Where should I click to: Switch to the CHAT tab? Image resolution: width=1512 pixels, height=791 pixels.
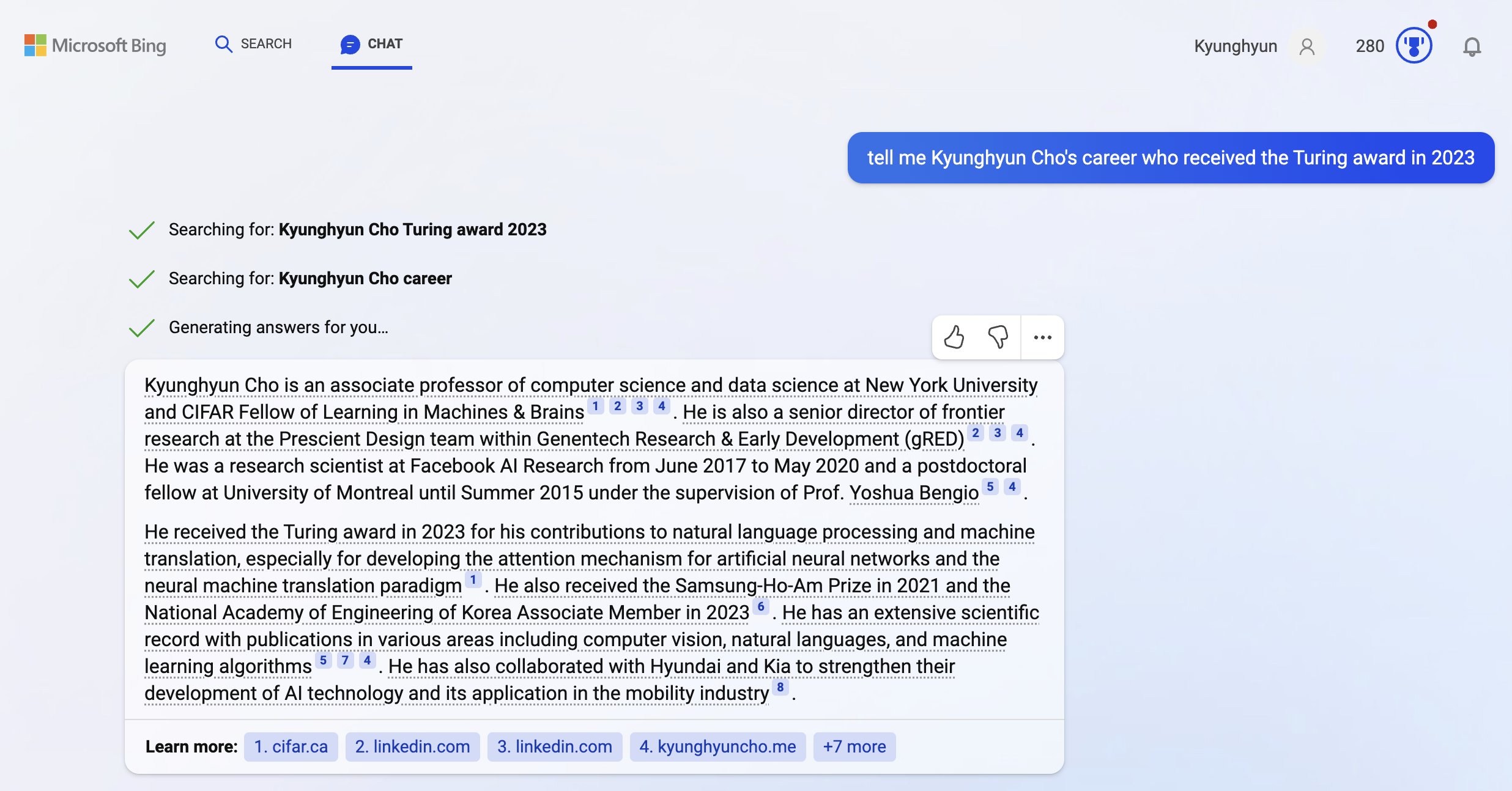[372, 44]
